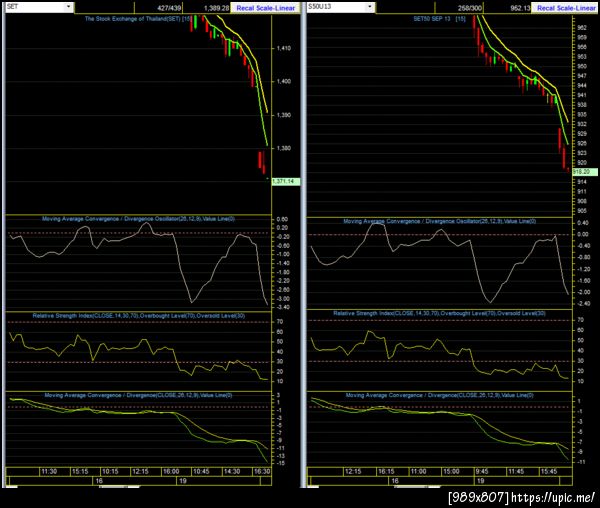
Task: Open the SET symbol dropdown
Action: point(68,7)
